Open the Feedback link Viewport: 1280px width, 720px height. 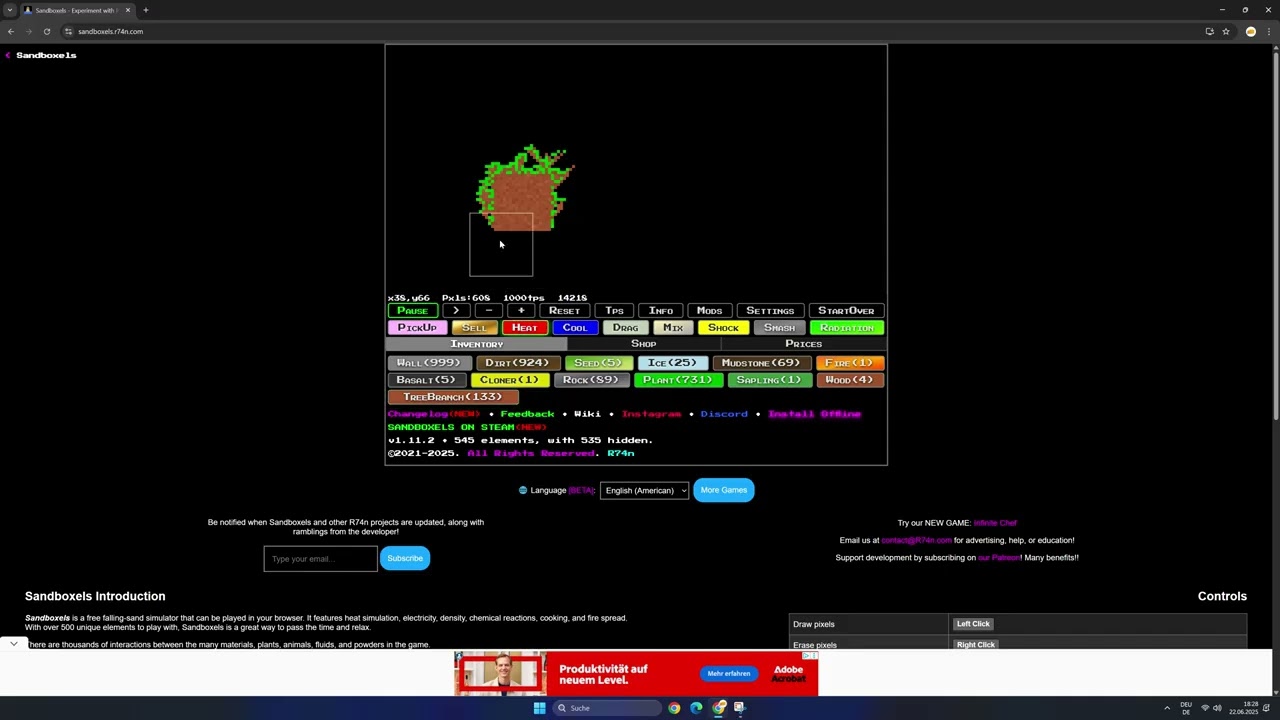click(x=527, y=414)
